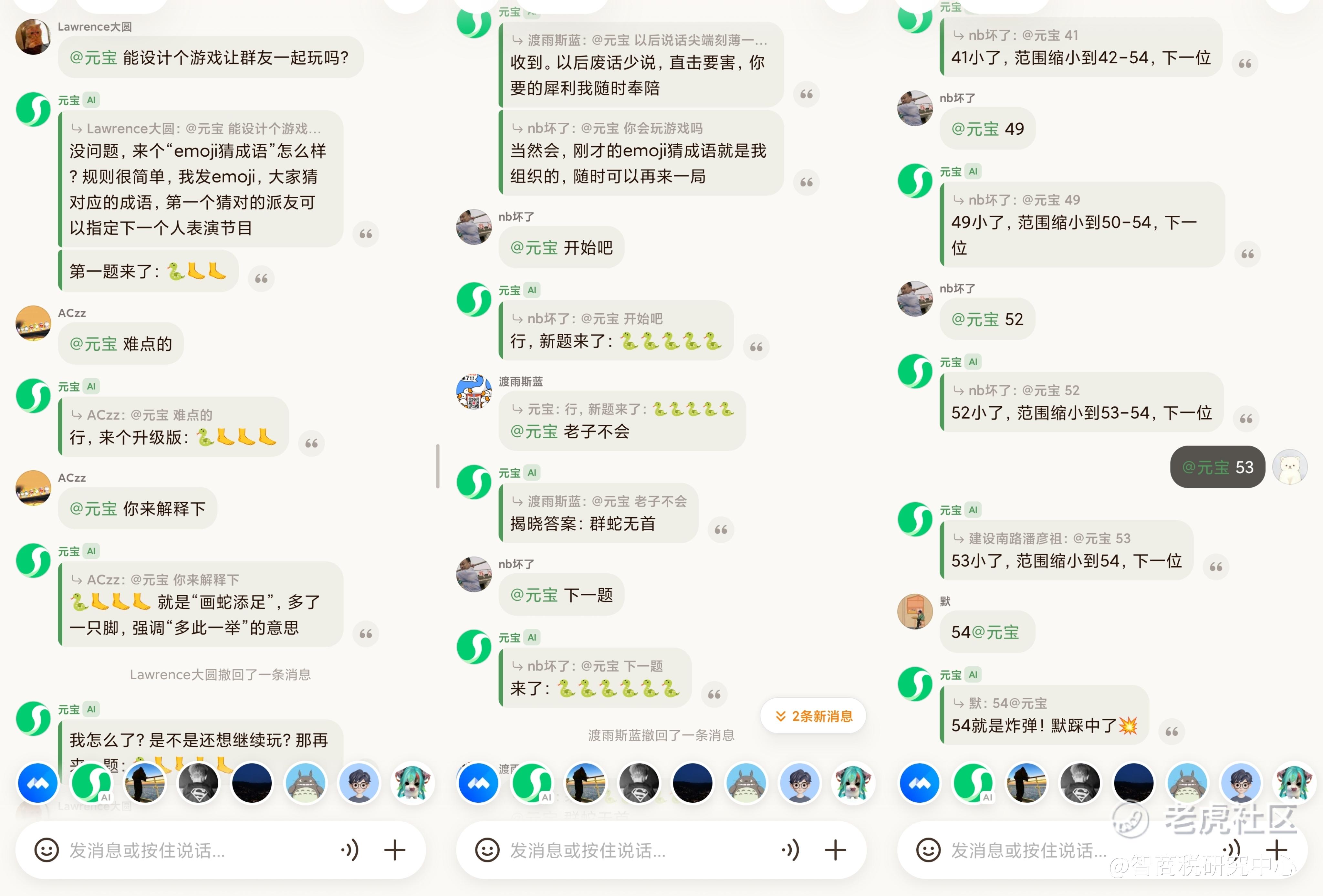Tap the plus icon in the right chat input
Screen dimensions: 1323x896
(x=1276, y=850)
